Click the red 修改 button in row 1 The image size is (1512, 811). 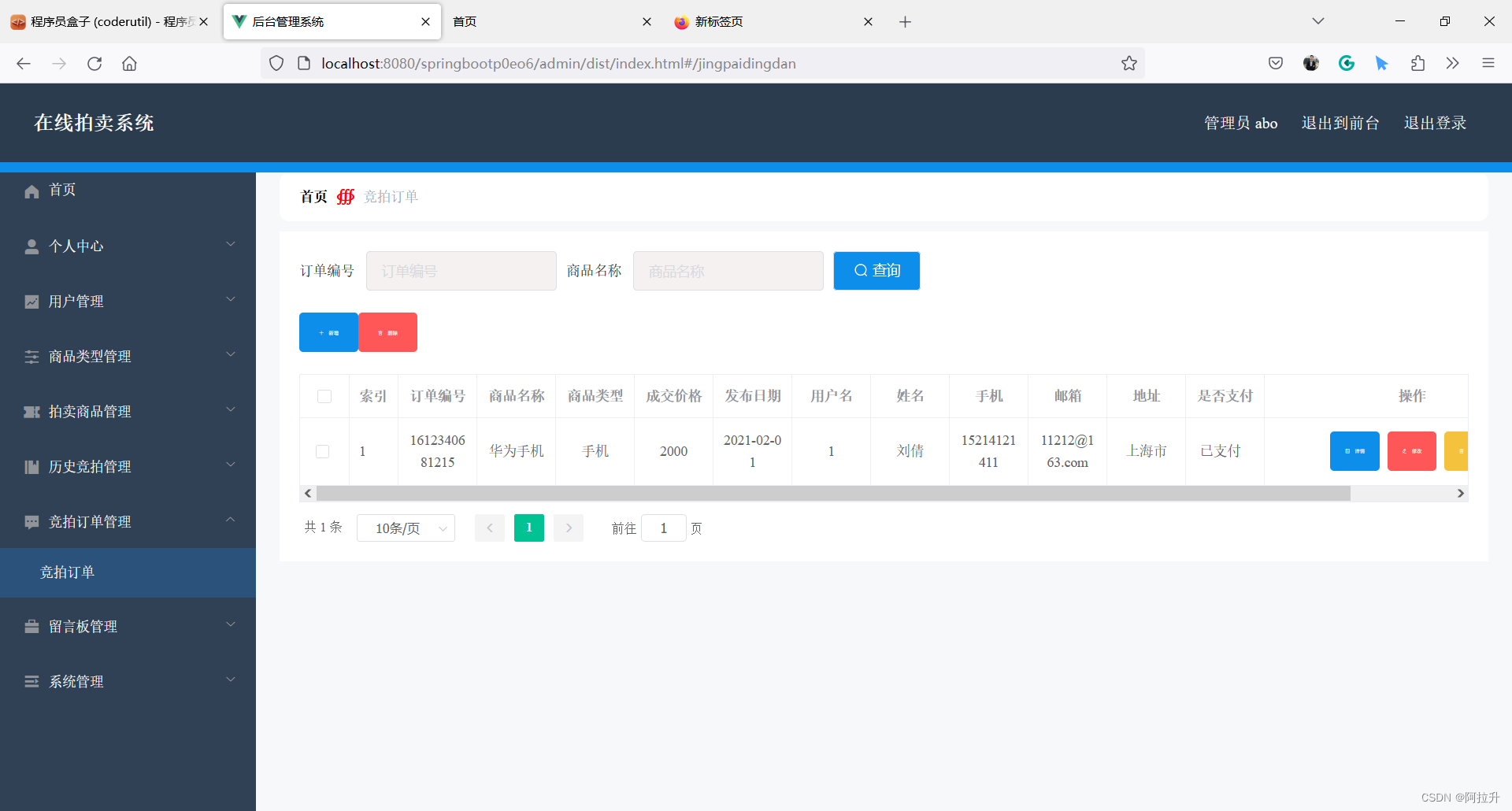[1411, 451]
